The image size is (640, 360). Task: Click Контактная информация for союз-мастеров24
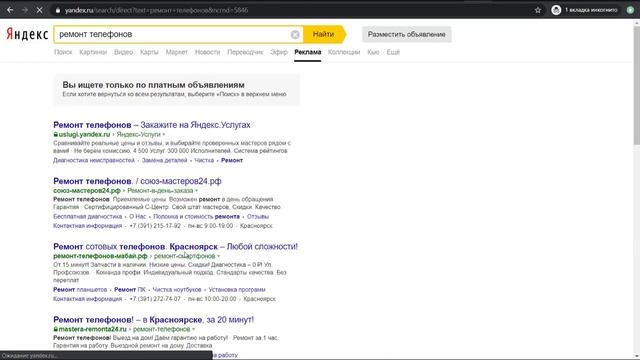tap(88, 226)
